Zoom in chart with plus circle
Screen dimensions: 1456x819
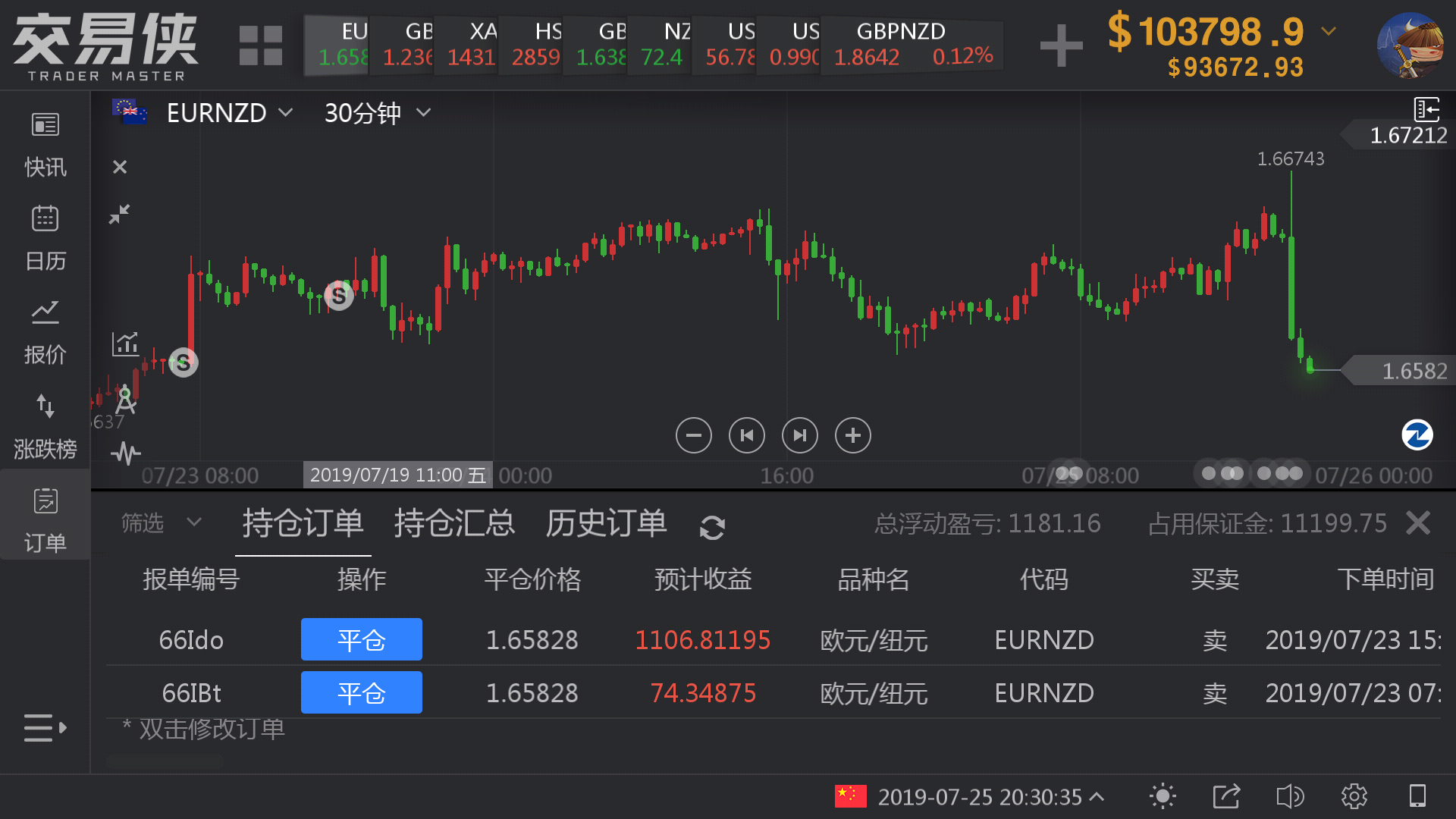coord(852,435)
